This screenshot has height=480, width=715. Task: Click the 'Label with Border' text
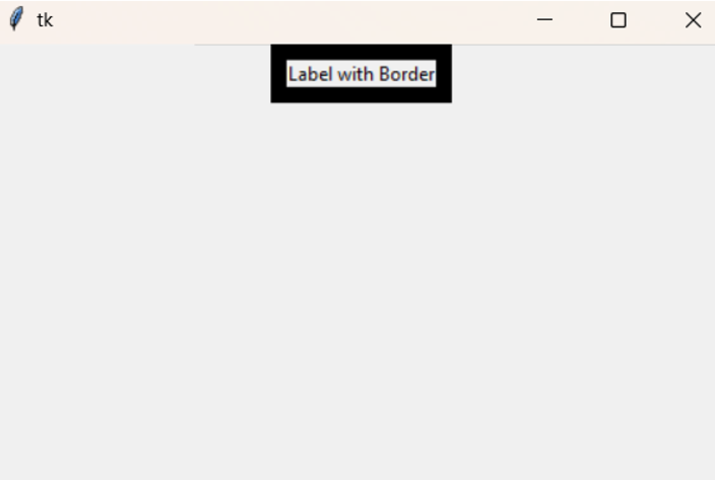pyautogui.click(x=361, y=74)
